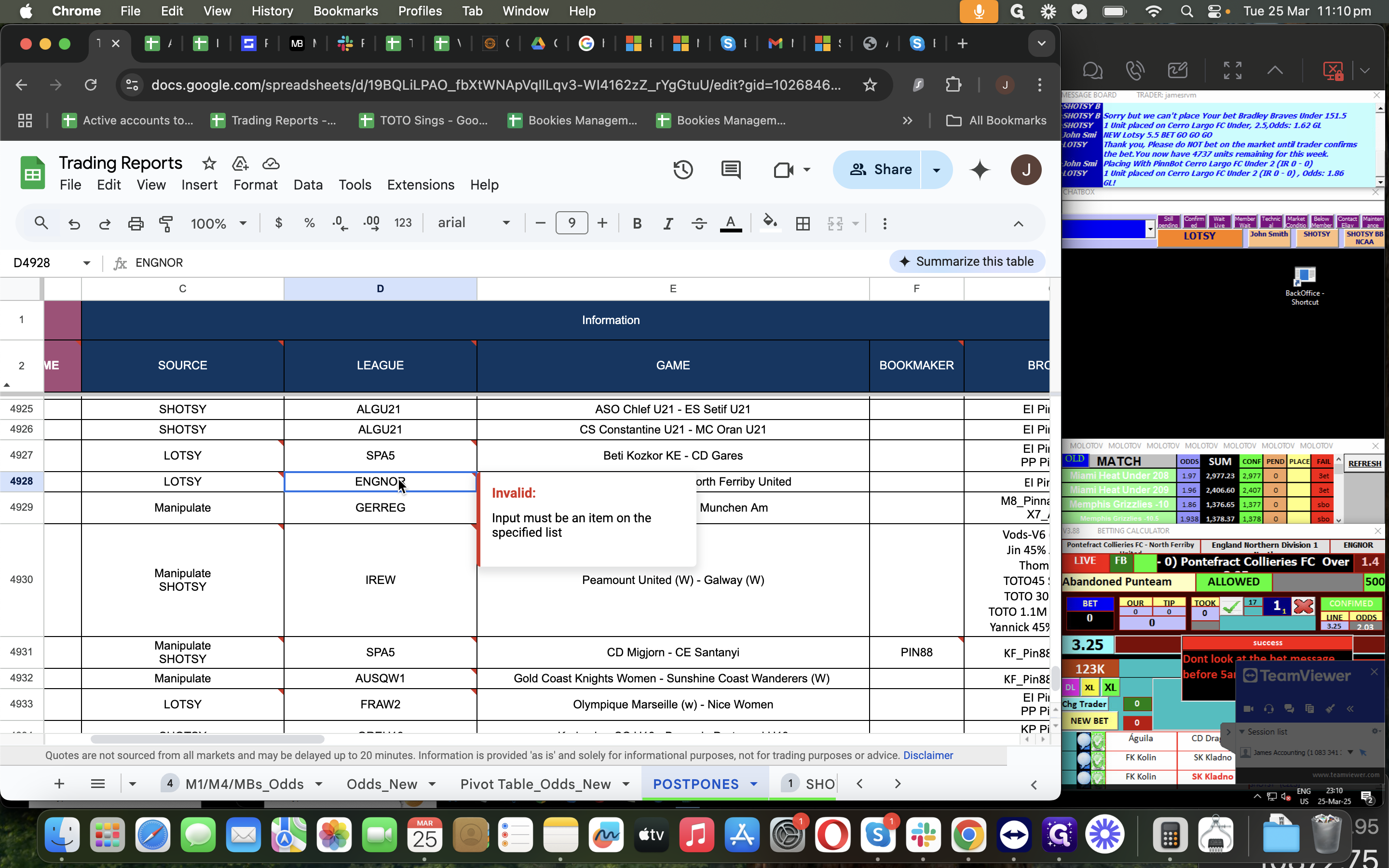
Task: Format selection as currency with dollar icon
Action: click(279, 223)
